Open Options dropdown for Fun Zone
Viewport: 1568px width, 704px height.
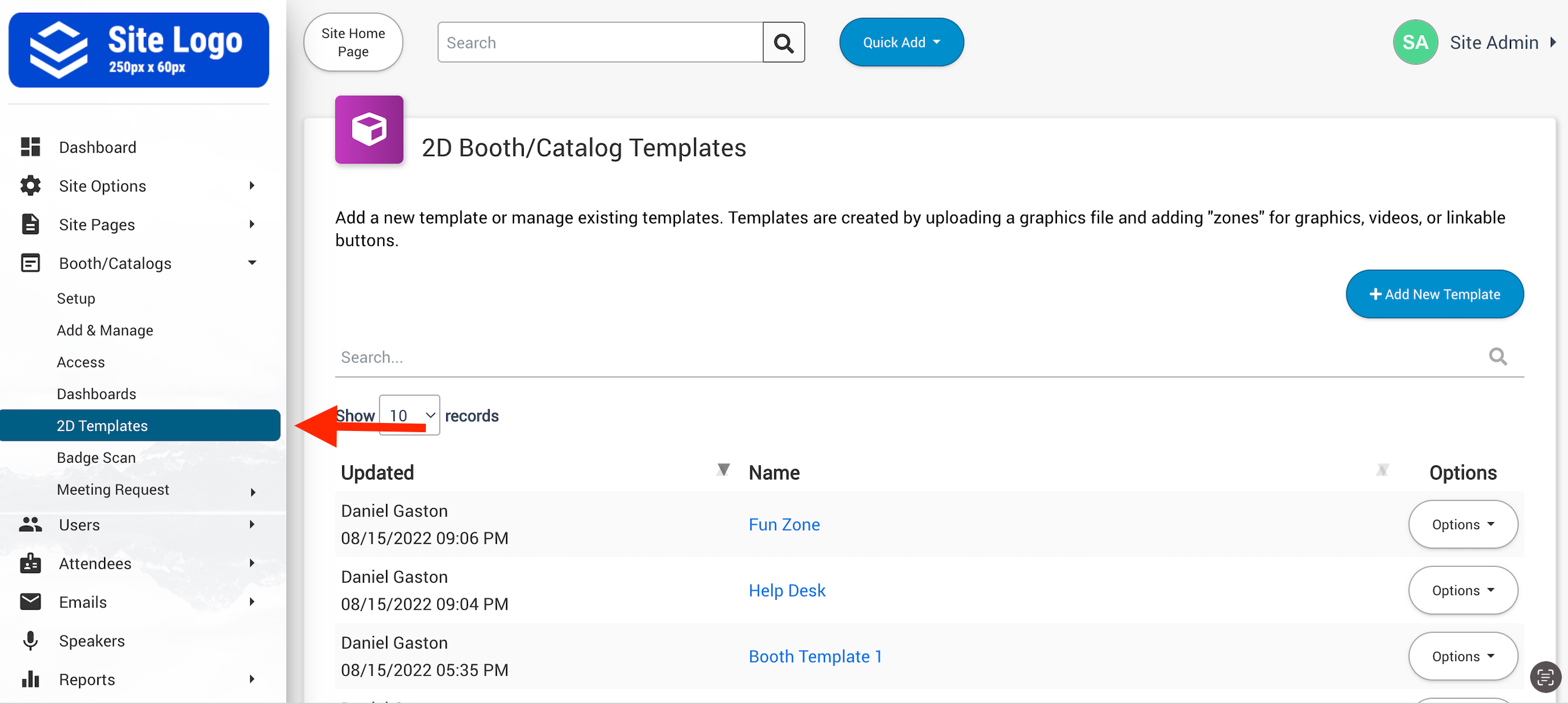(x=1463, y=525)
